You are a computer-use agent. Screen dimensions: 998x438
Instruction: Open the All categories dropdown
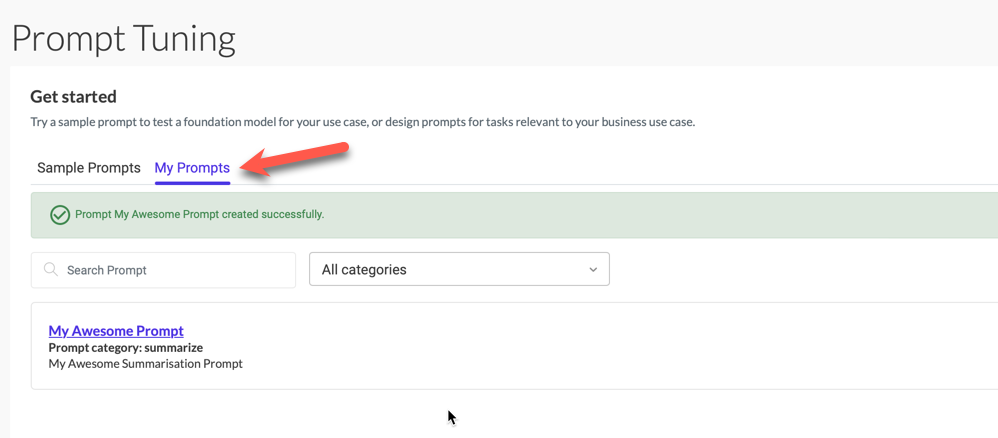(x=459, y=269)
